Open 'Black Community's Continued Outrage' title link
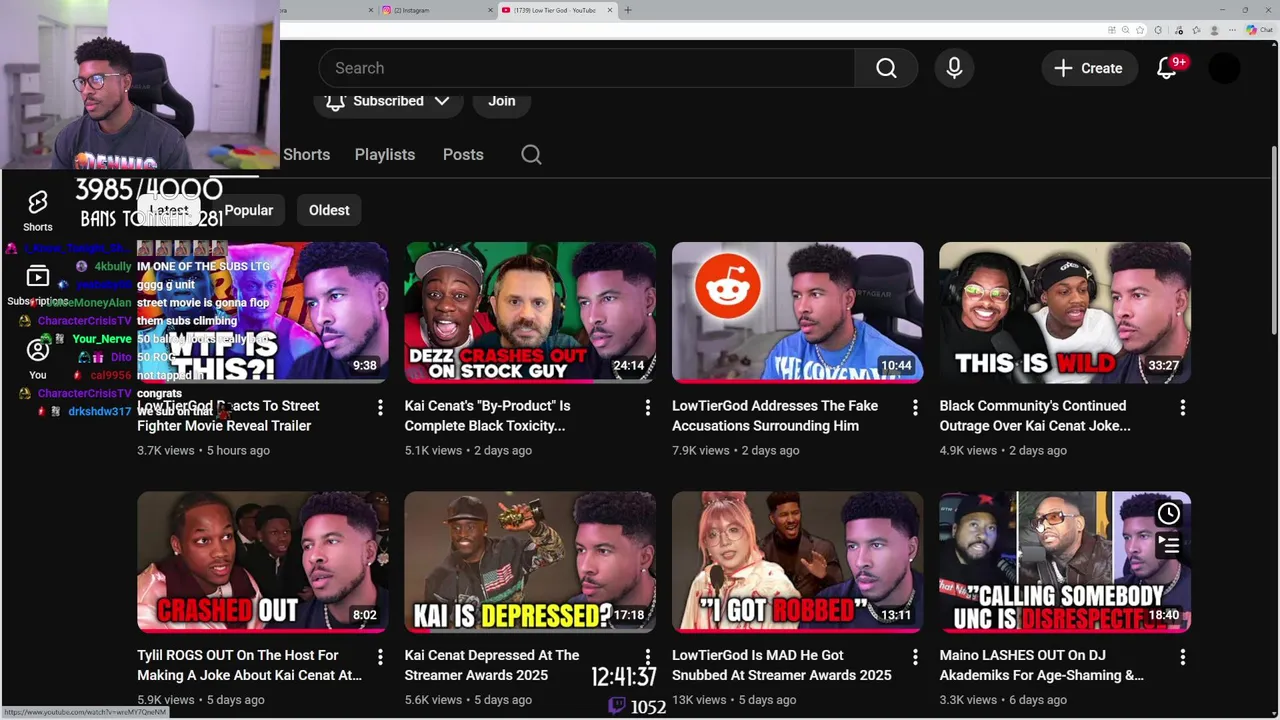The height and width of the screenshot is (720, 1280). pos(1035,416)
